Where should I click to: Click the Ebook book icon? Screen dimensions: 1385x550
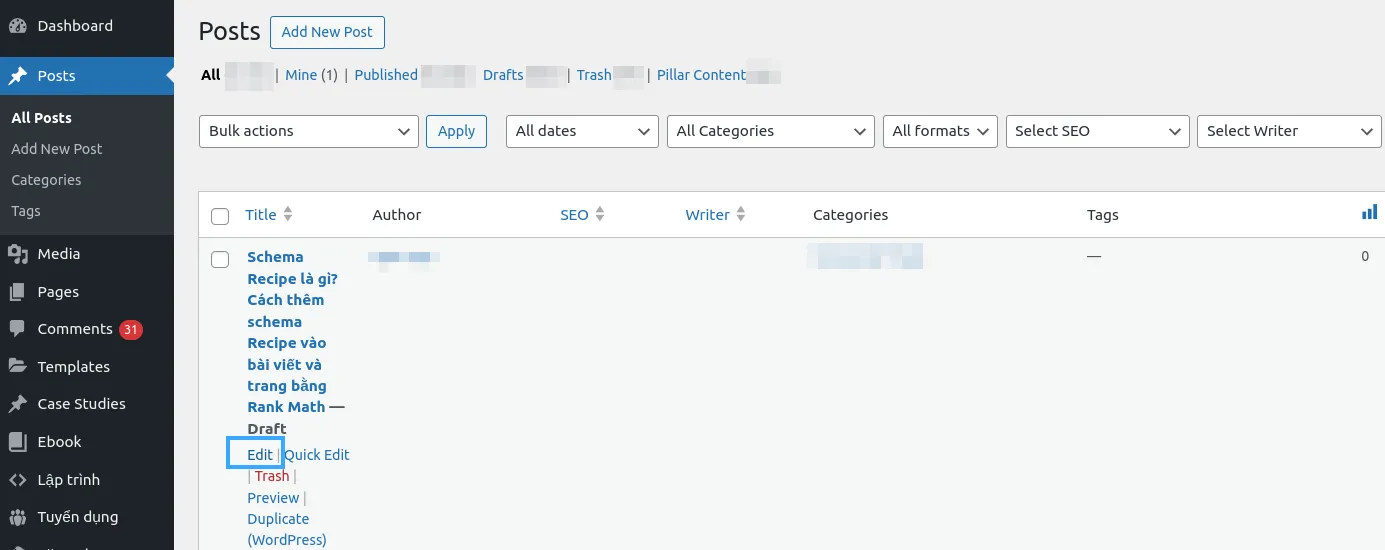18,442
